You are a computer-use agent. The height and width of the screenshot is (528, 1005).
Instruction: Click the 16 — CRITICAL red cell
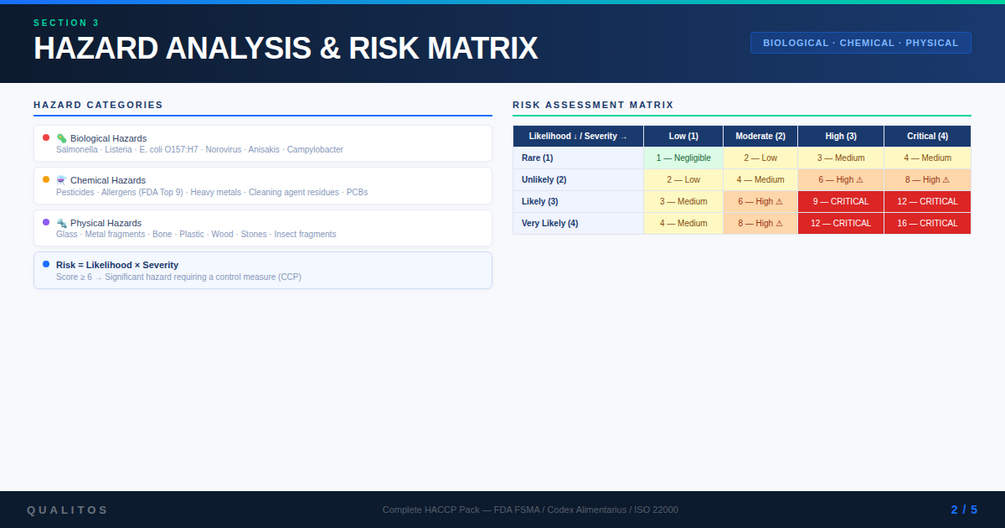coord(927,224)
